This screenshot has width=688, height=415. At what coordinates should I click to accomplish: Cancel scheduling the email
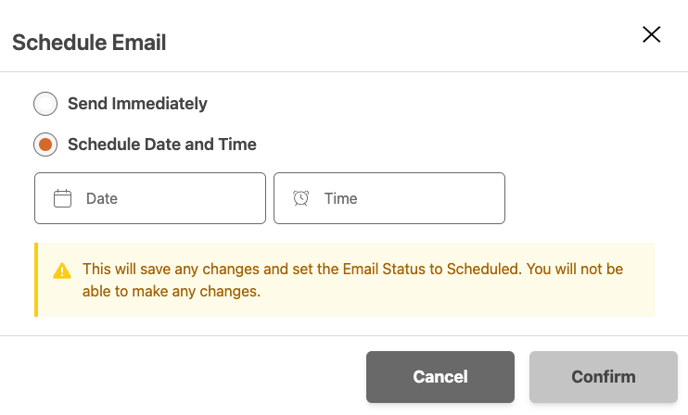(x=440, y=377)
